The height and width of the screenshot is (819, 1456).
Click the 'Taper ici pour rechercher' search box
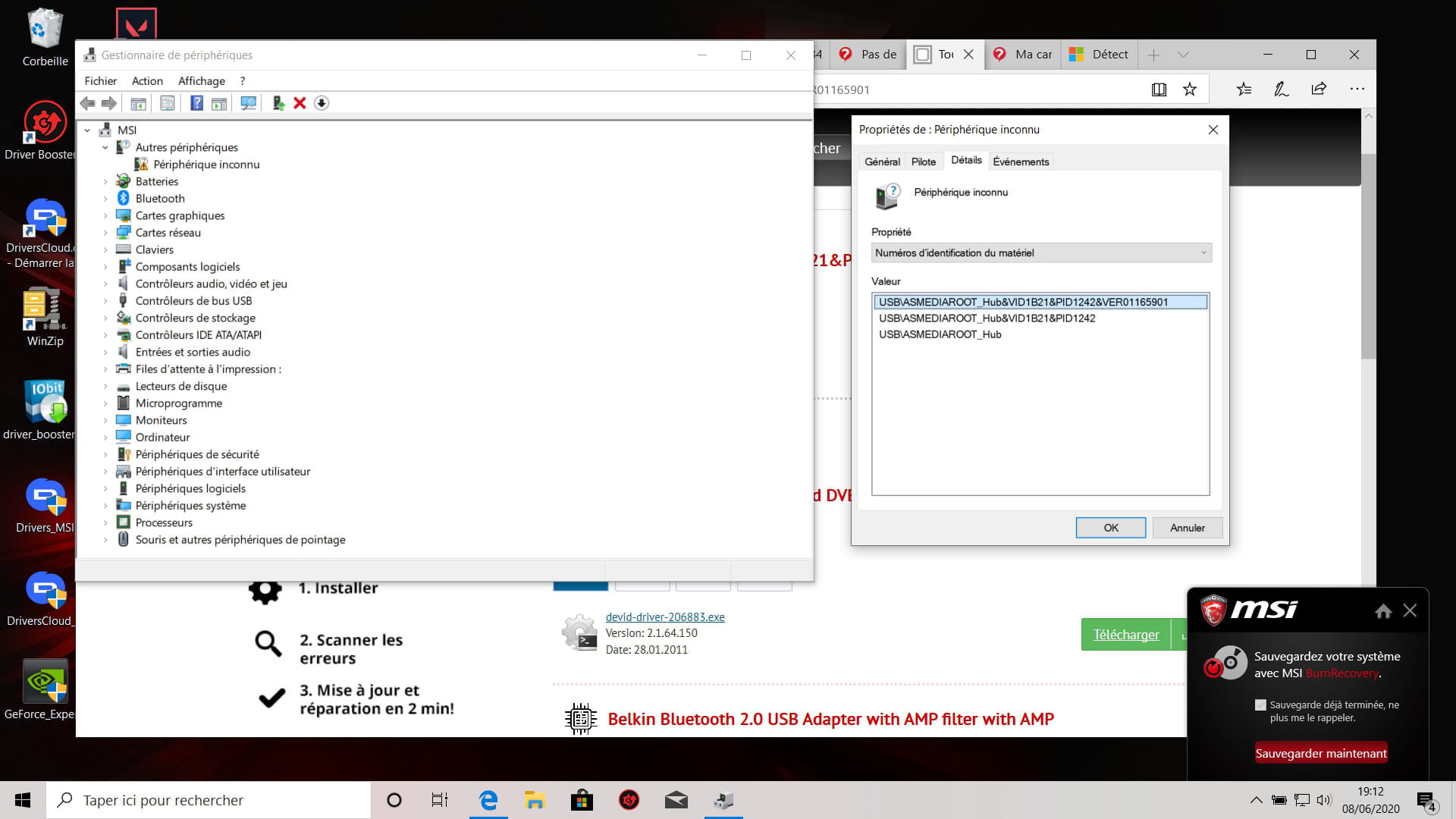(x=209, y=800)
